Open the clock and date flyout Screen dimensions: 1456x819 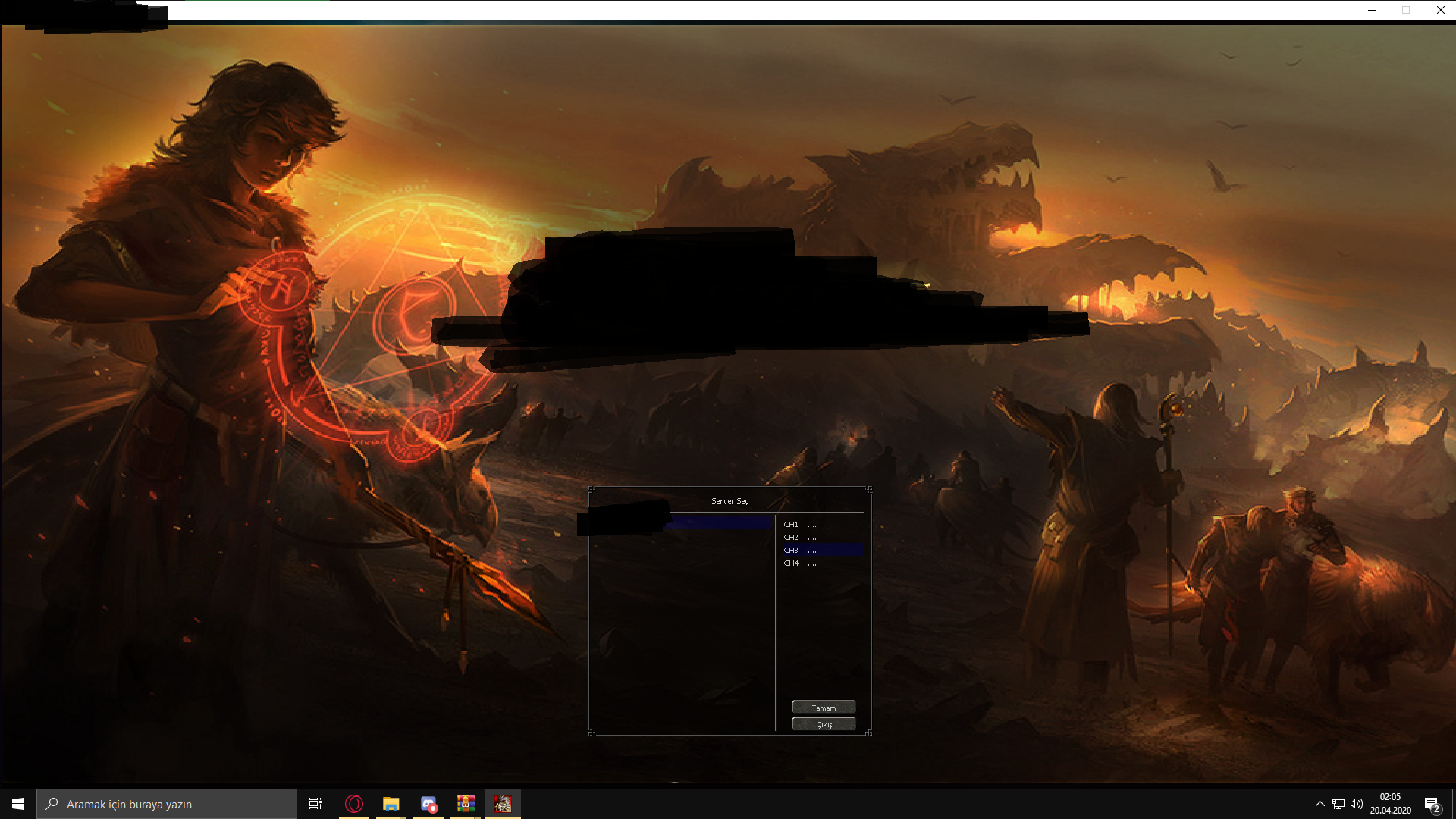1390,804
